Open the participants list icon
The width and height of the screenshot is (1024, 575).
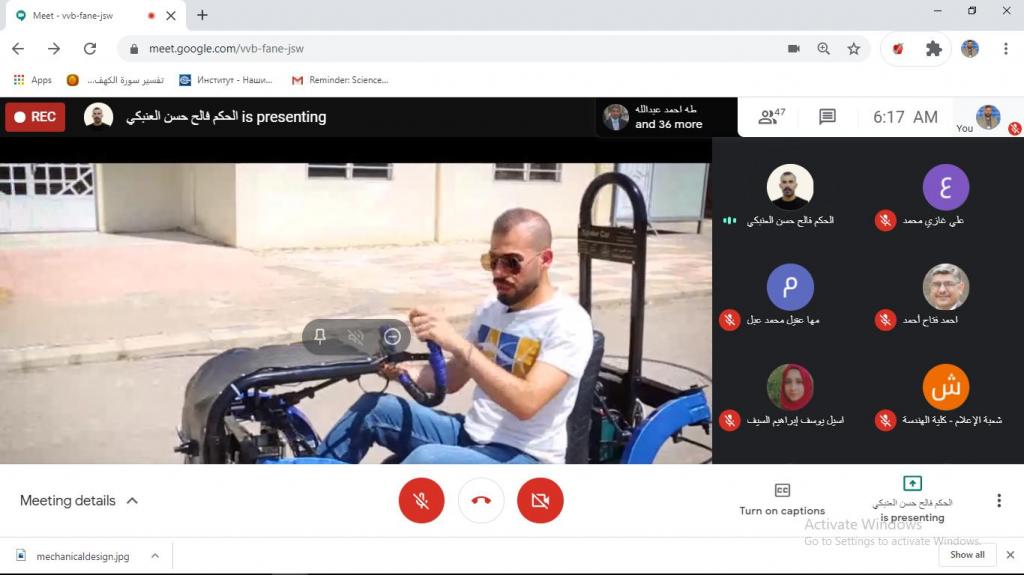coord(770,117)
